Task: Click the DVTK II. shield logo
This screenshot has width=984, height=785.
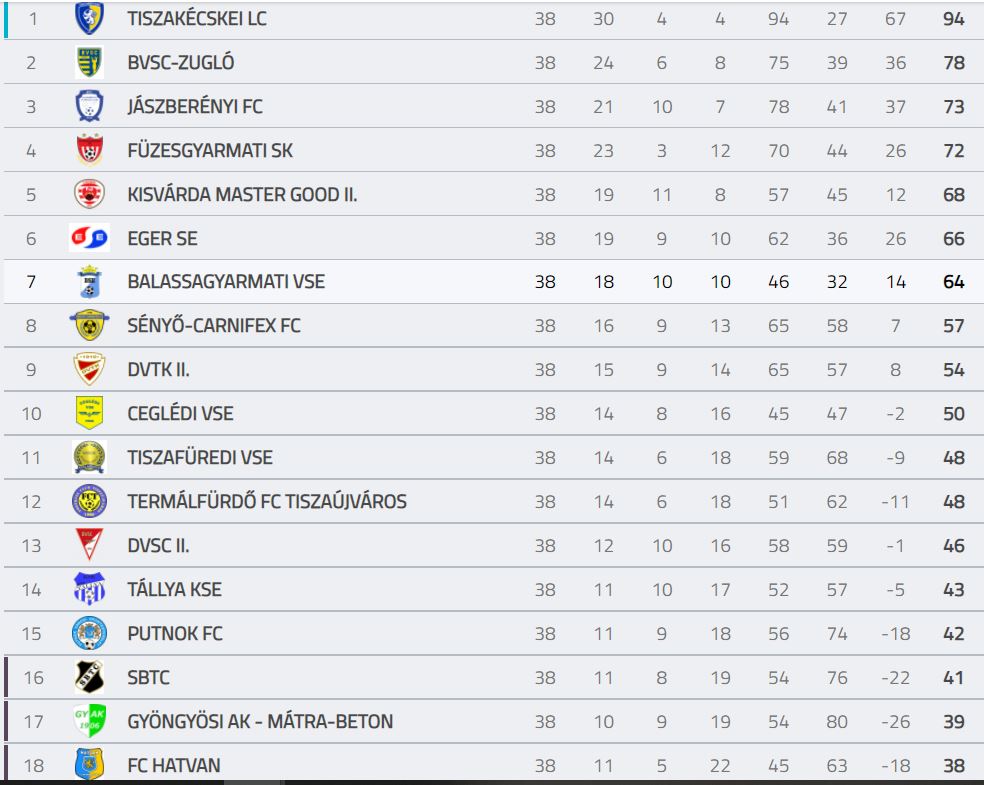Action: pos(89,369)
